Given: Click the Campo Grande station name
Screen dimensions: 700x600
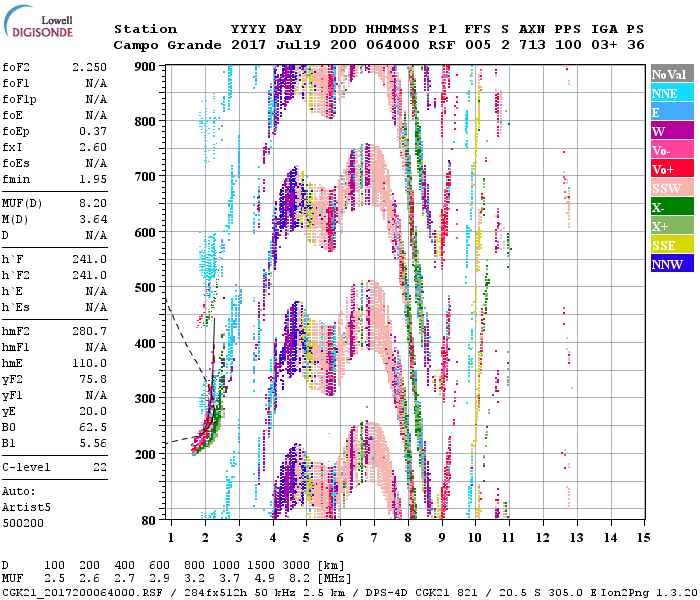Looking at the screenshot, I should [163, 45].
